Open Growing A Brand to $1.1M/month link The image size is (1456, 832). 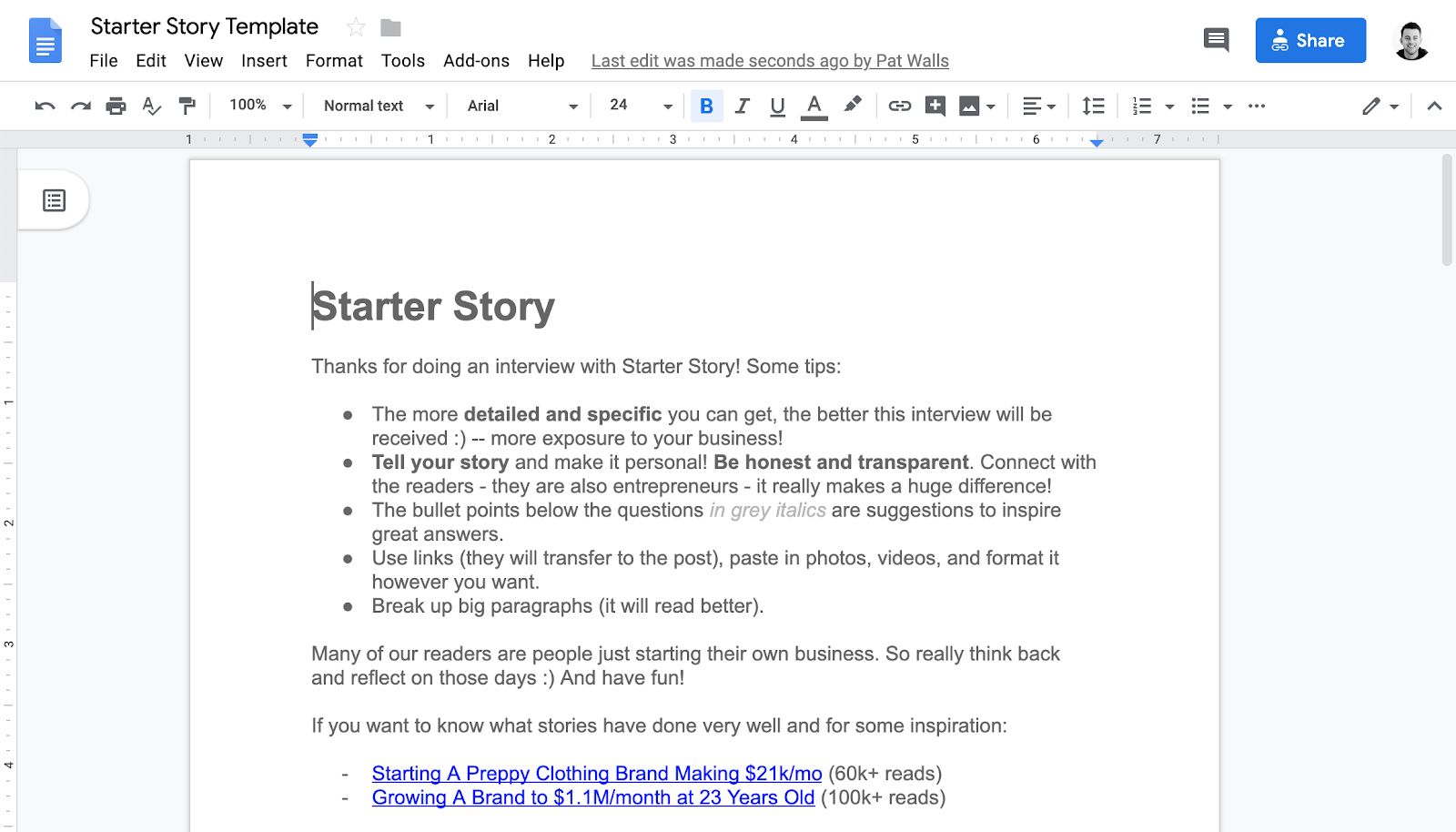593,797
